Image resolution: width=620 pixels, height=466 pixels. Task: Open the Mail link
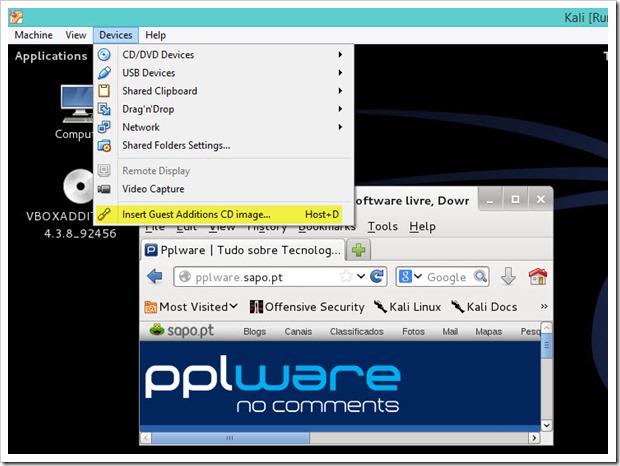450,332
